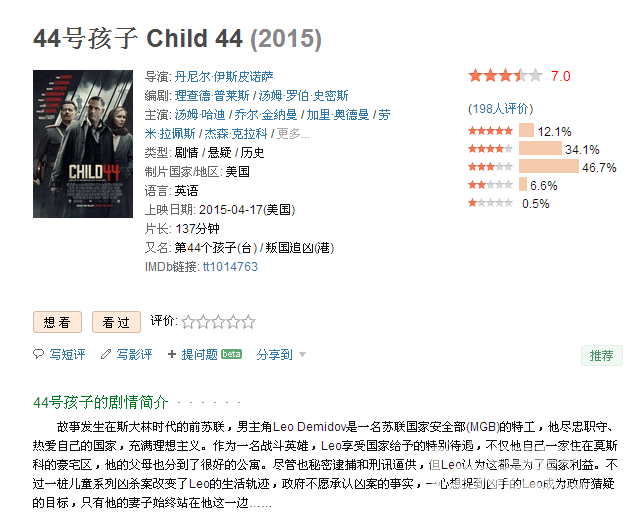Screen dimensions: 640x532
Task: Rate the movie one star
Action: point(188,322)
